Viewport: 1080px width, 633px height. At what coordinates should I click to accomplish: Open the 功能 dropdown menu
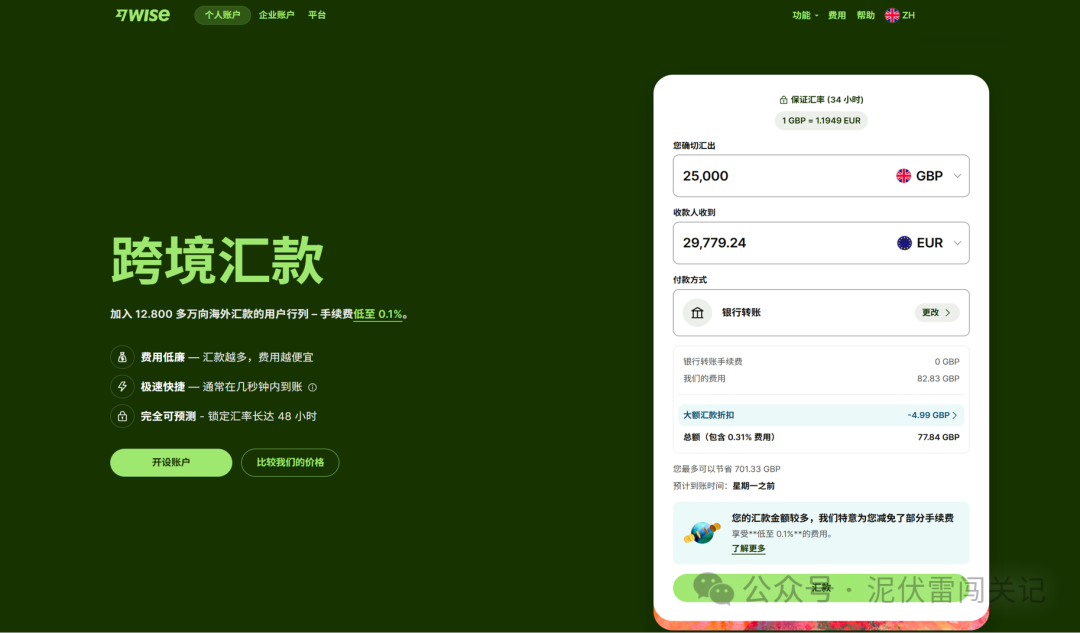click(x=805, y=14)
